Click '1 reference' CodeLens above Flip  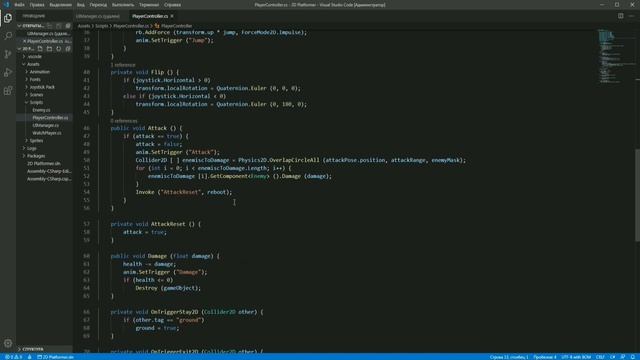(123, 65)
